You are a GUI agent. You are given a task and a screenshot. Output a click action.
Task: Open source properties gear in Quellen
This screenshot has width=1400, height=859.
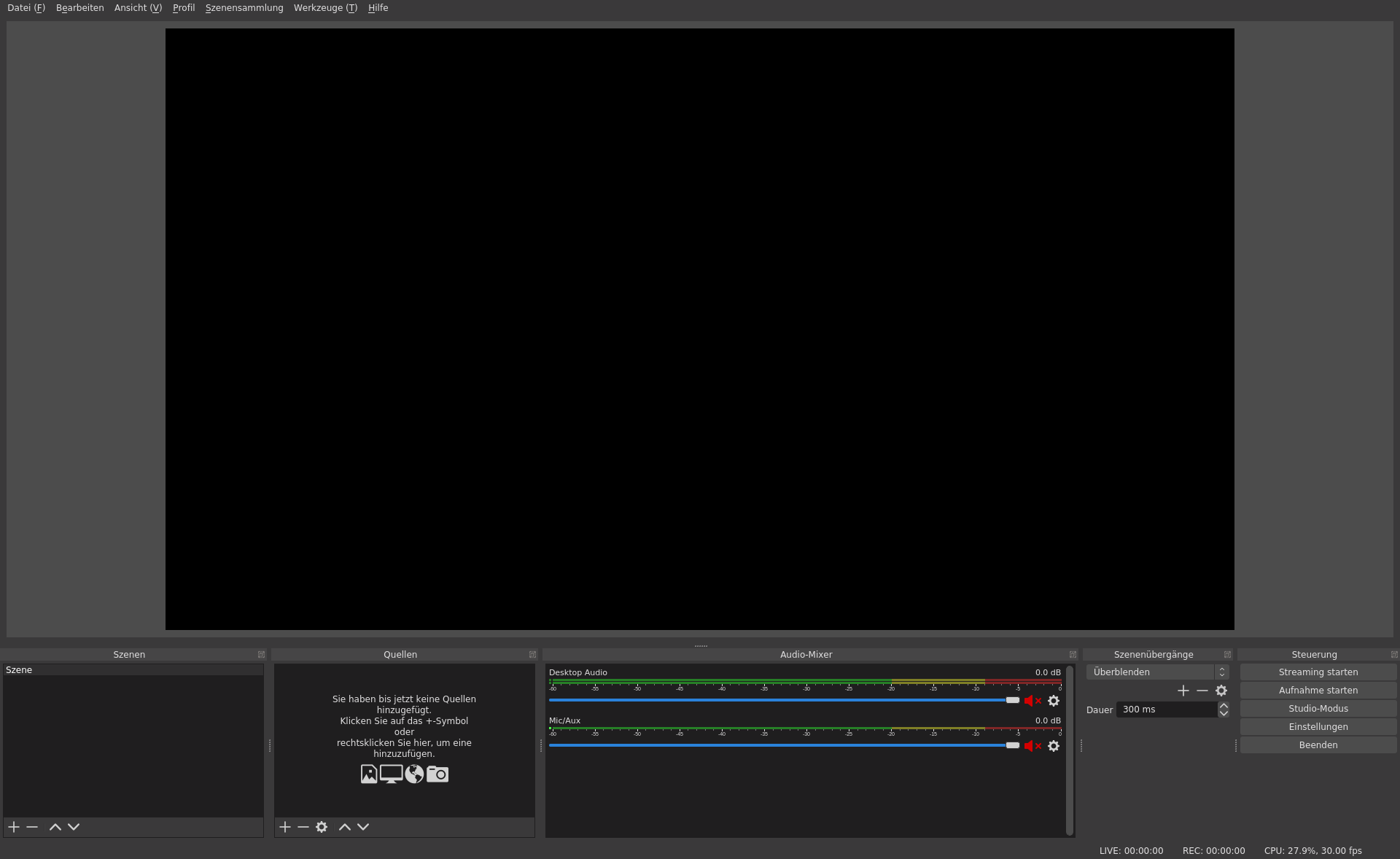322,827
